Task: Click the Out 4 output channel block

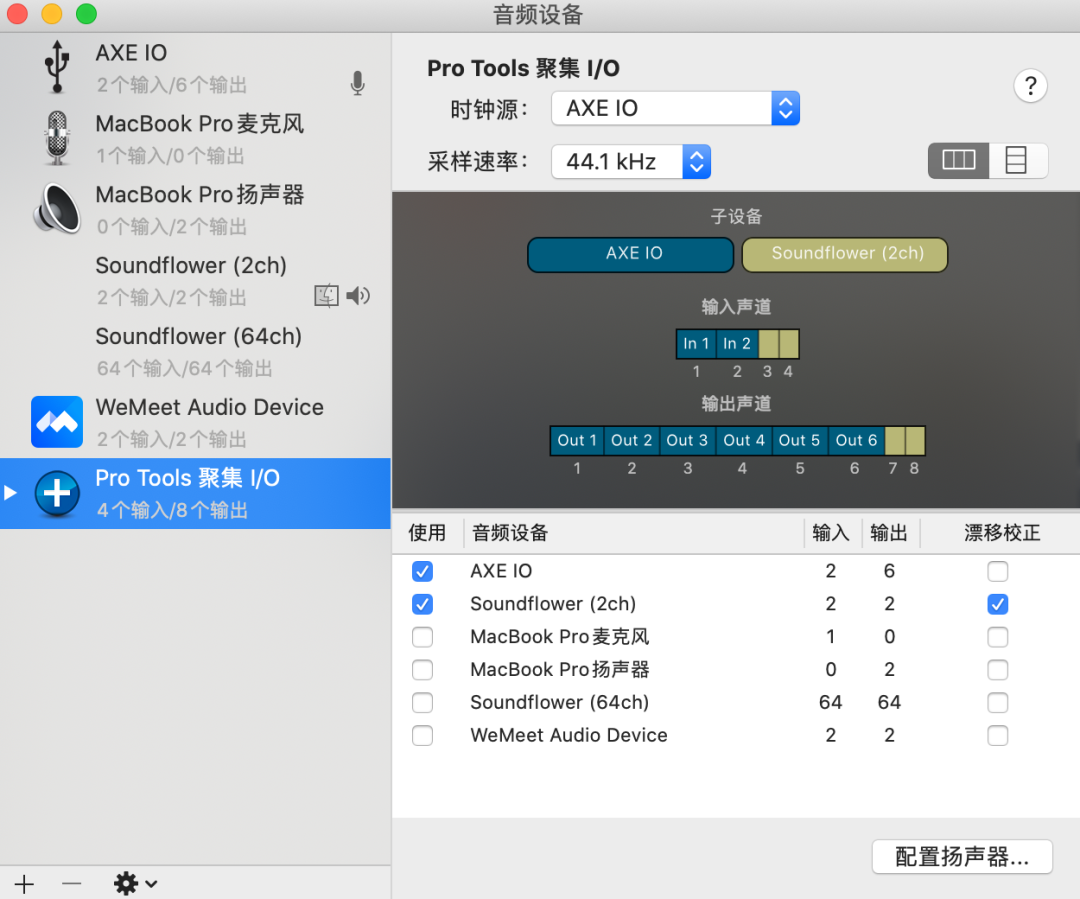Action: point(744,441)
